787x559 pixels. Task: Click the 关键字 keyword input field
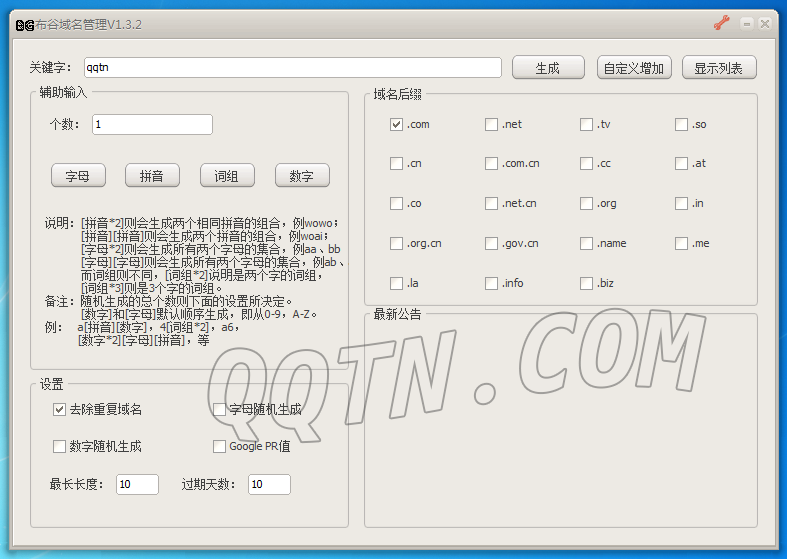tap(292, 67)
